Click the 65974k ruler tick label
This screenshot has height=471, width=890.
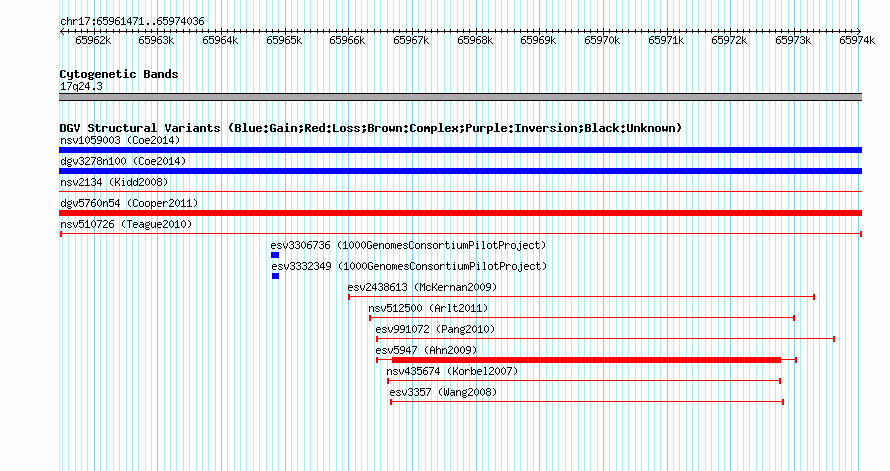[857, 40]
